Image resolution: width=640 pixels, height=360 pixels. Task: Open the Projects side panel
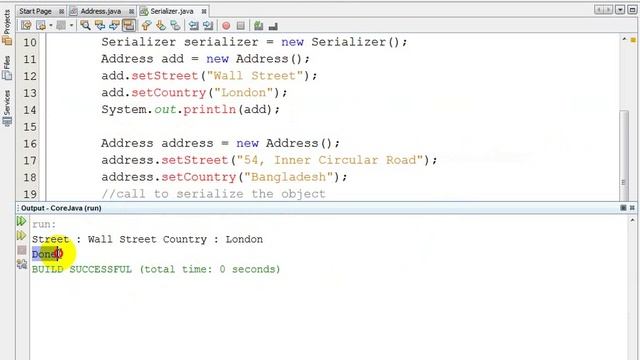tap(7, 27)
